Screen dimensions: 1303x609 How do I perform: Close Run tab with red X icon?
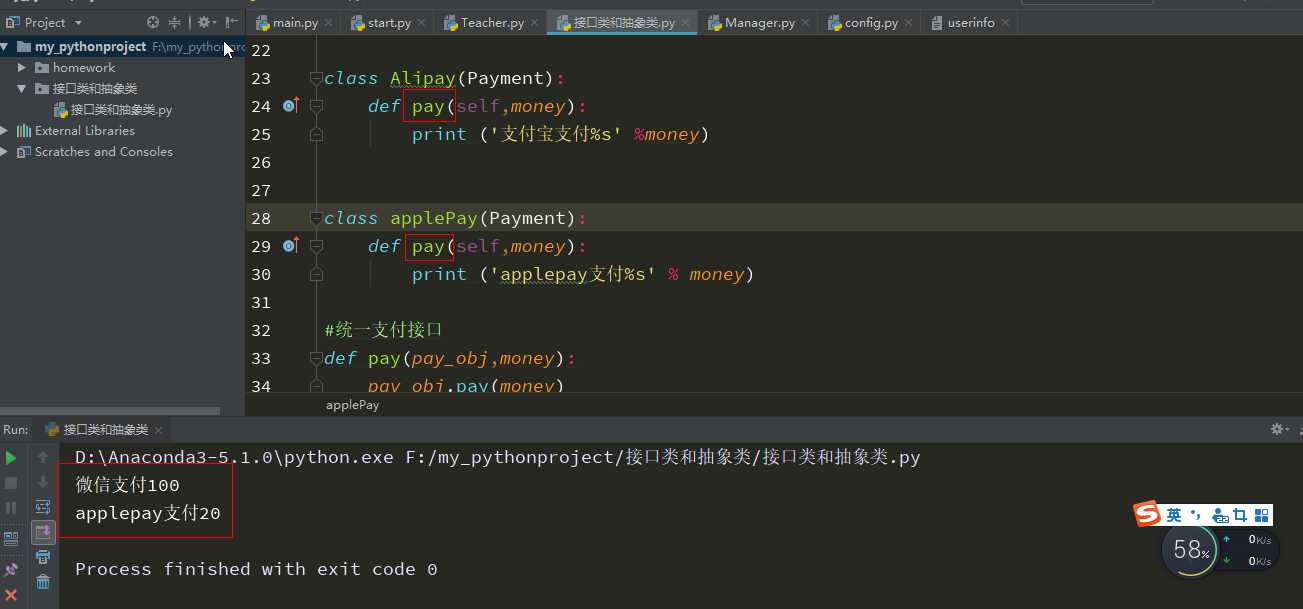coord(11,595)
